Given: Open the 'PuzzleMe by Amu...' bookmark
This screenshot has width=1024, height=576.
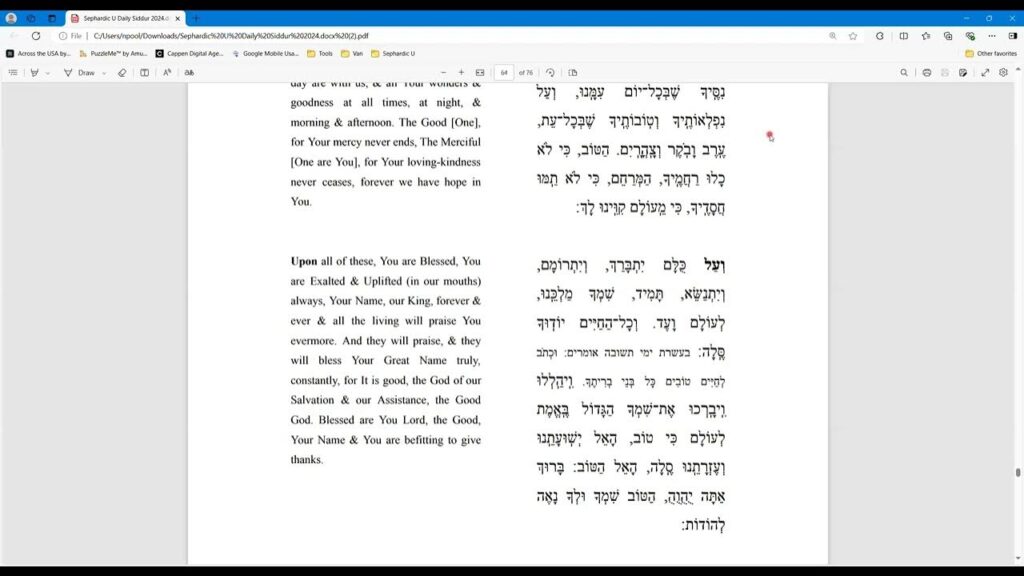Looking at the screenshot, I should (114, 54).
